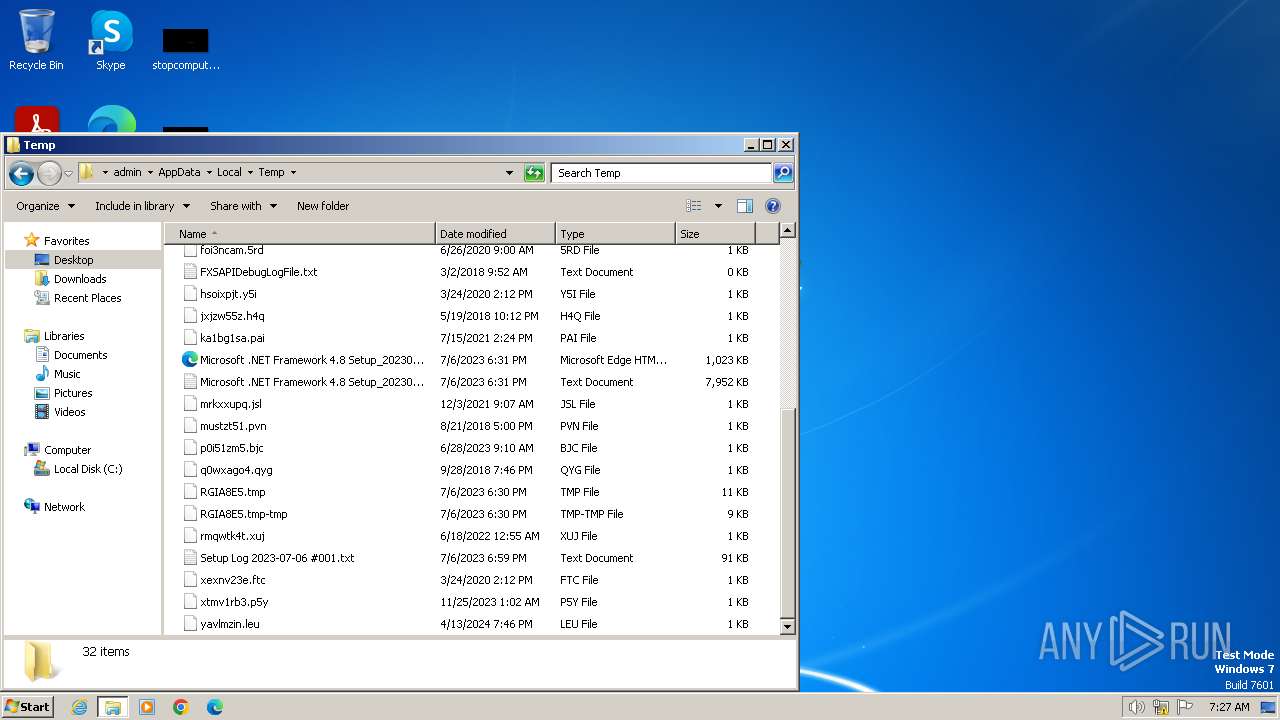Click AppData in the breadcrumb path
The height and width of the screenshot is (720, 1280).
179,172
